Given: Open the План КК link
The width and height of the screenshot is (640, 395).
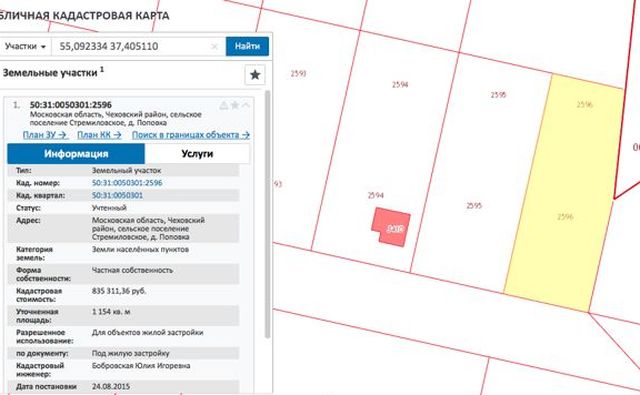Looking at the screenshot, I should coord(99,135).
